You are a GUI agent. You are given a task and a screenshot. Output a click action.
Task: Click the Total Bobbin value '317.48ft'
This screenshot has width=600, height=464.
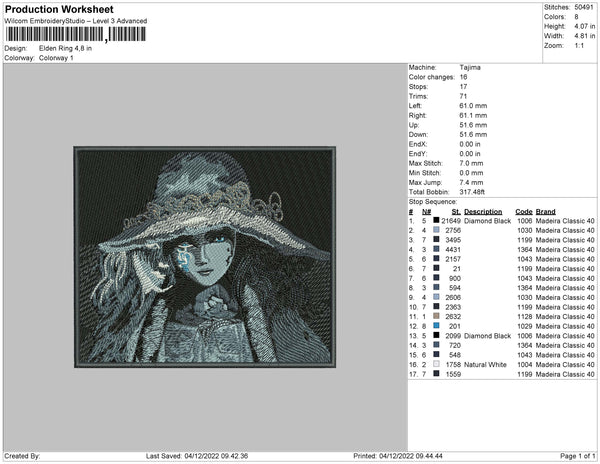472,192
